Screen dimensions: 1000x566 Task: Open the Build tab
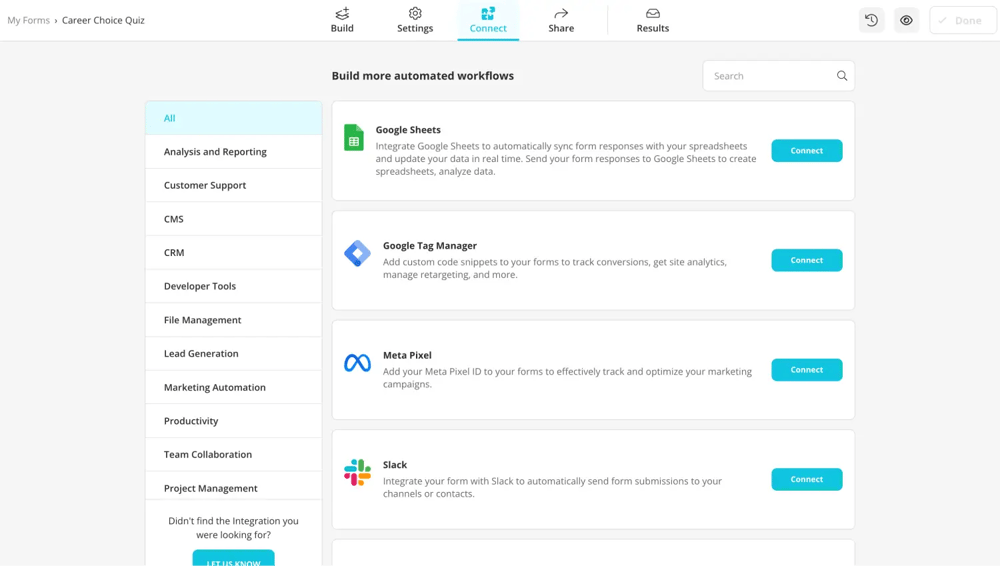[342, 20]
